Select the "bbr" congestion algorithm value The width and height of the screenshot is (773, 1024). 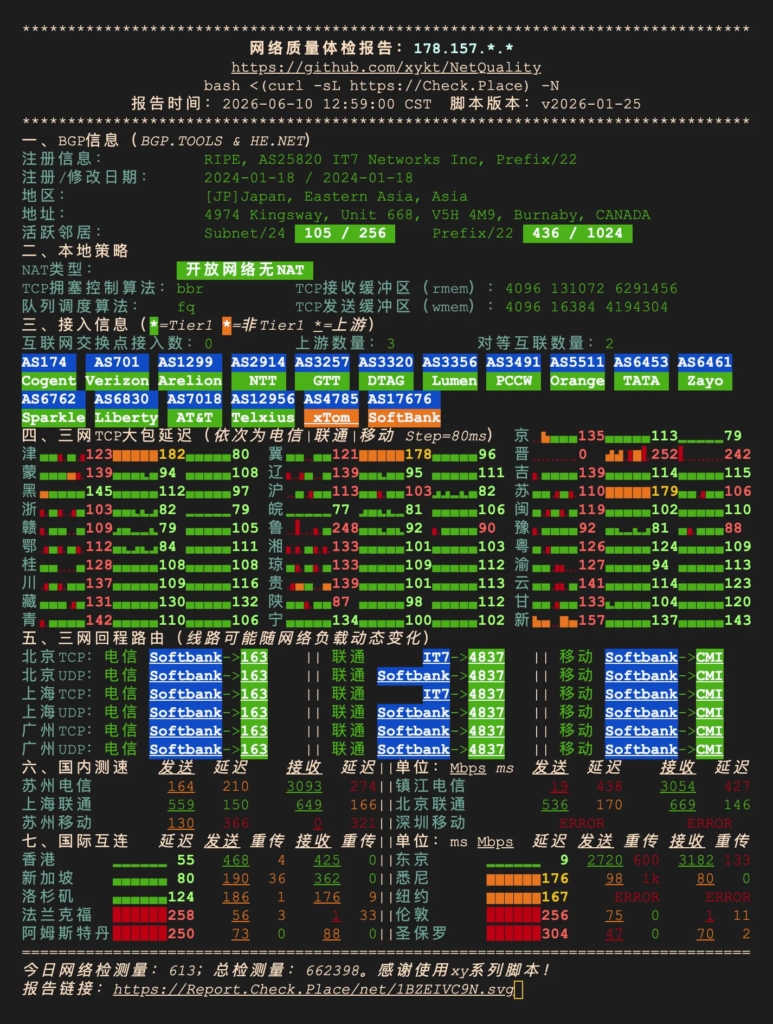tap(190, 288)
